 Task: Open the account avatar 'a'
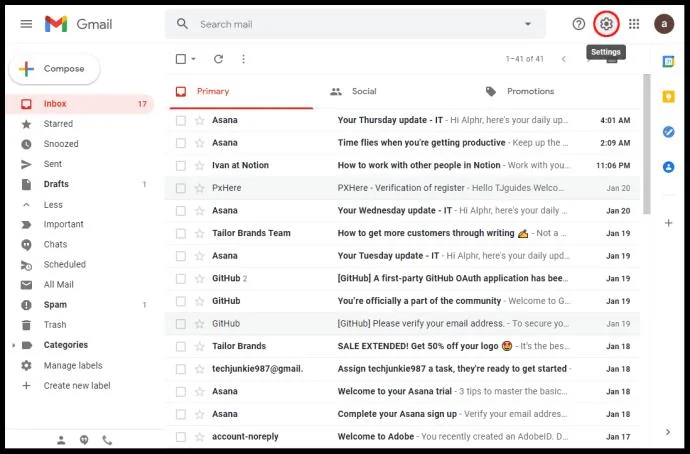pos(664,24)
